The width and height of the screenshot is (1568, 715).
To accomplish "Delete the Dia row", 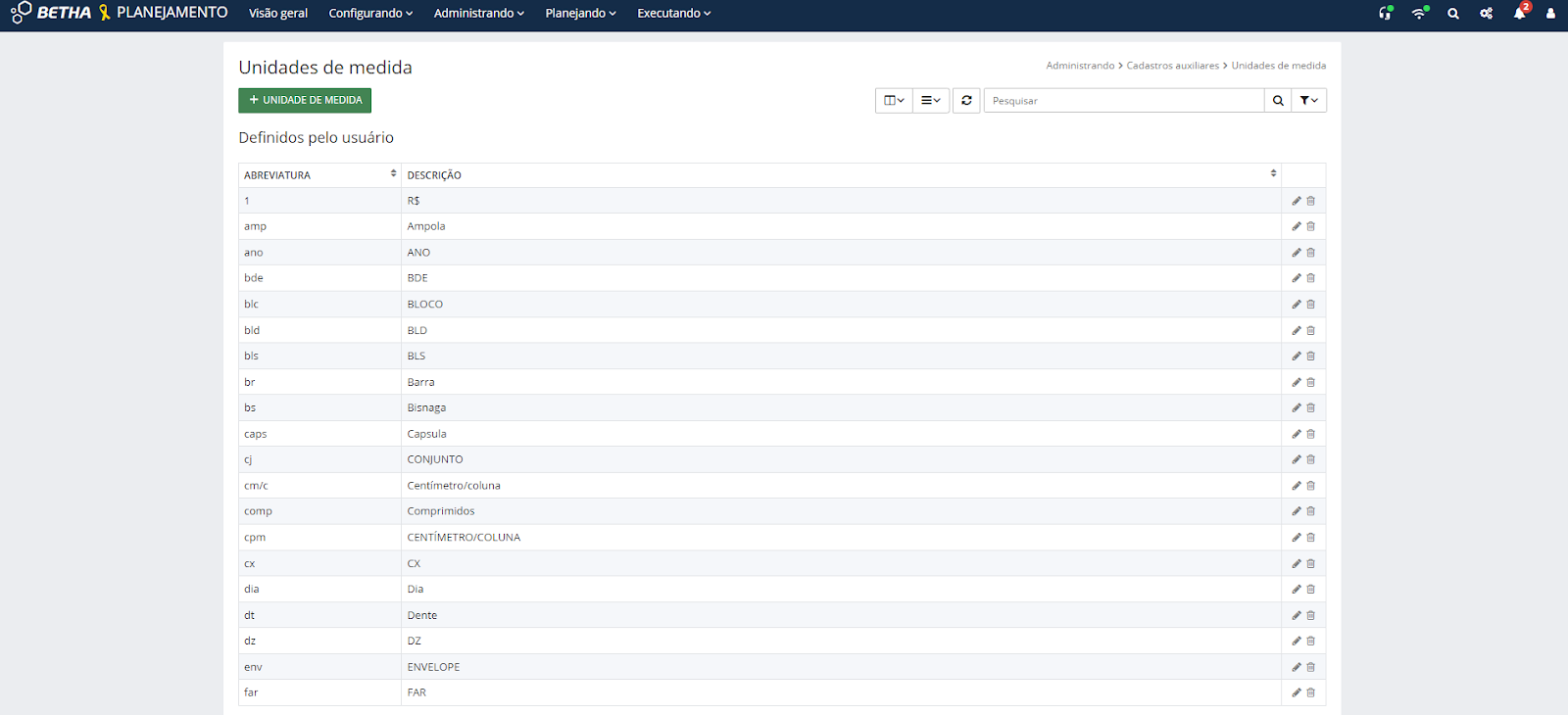I will pos(1311,590).
